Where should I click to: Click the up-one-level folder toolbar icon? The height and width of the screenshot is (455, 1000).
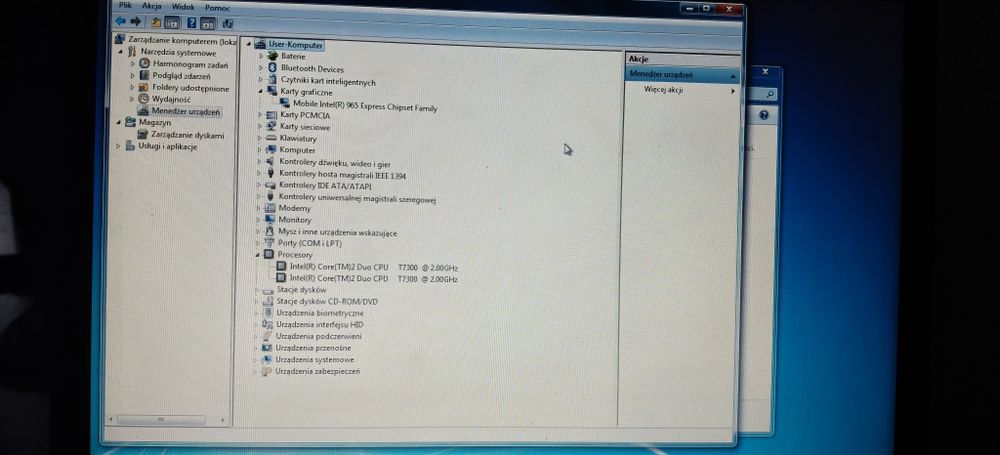(156, 22)
